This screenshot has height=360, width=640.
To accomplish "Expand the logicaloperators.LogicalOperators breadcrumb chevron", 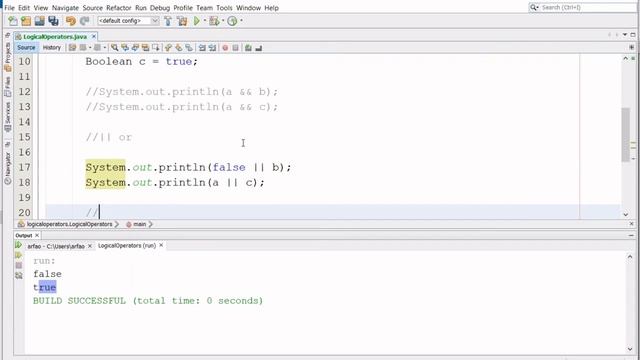I will coord(117,224).
